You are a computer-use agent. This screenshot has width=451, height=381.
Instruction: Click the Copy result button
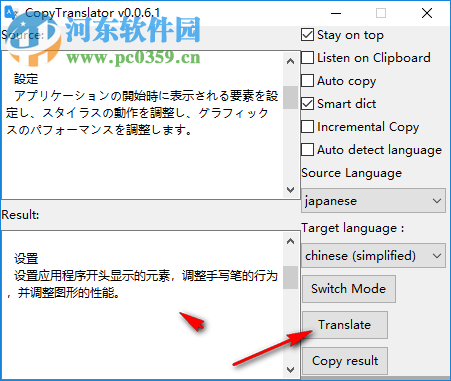345,361
